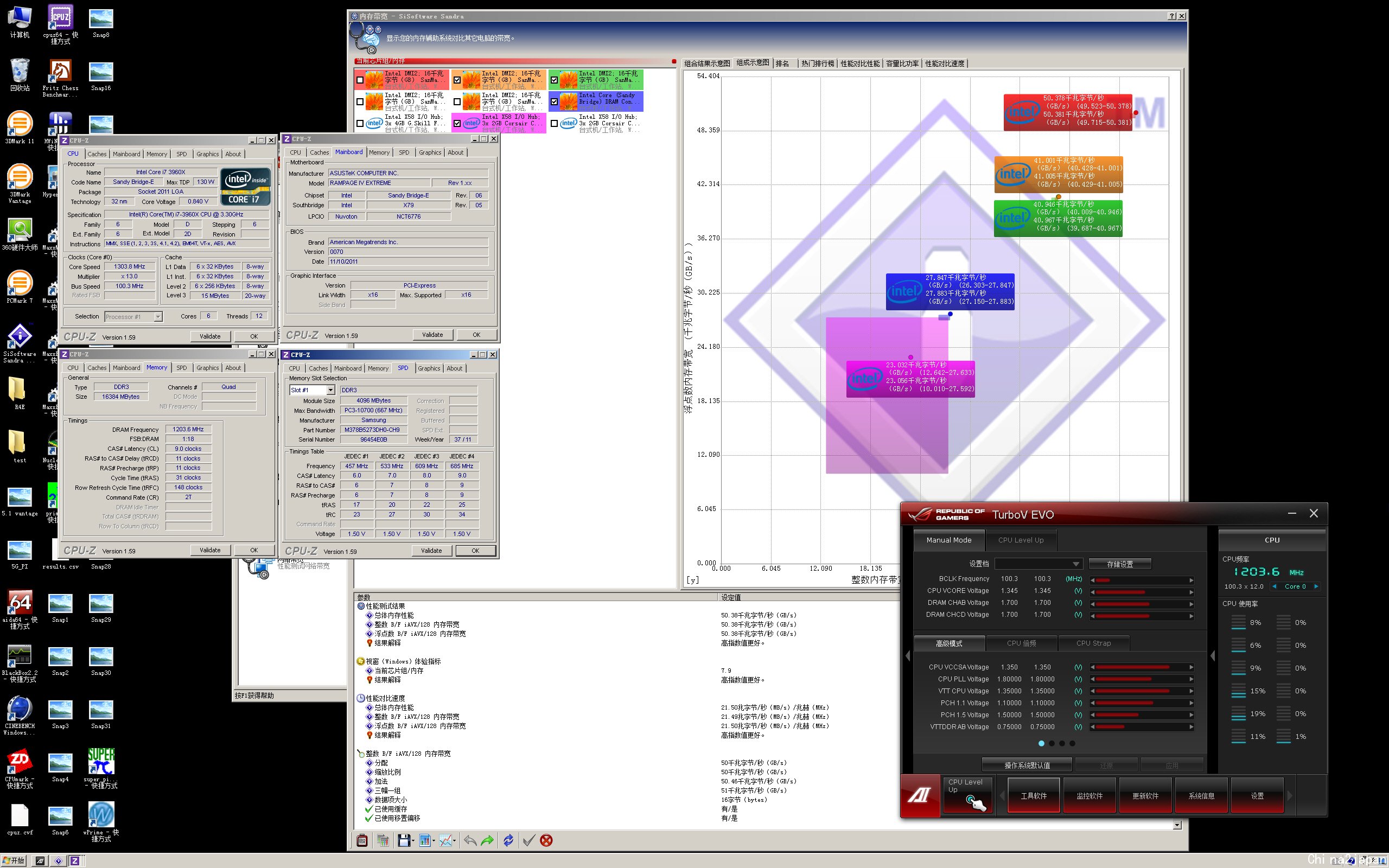Open the line graph icon dropdown arrow
The width and height of the screenshot is (1389, 868).
click(455, 841)
